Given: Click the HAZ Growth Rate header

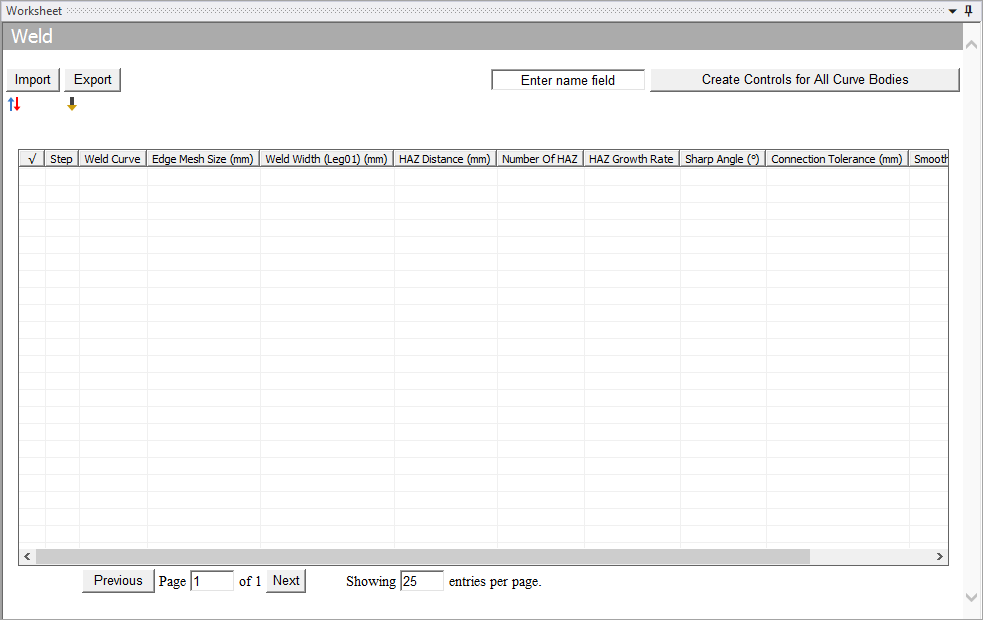Looking at the screenshot, I should (x=631, y=159).
